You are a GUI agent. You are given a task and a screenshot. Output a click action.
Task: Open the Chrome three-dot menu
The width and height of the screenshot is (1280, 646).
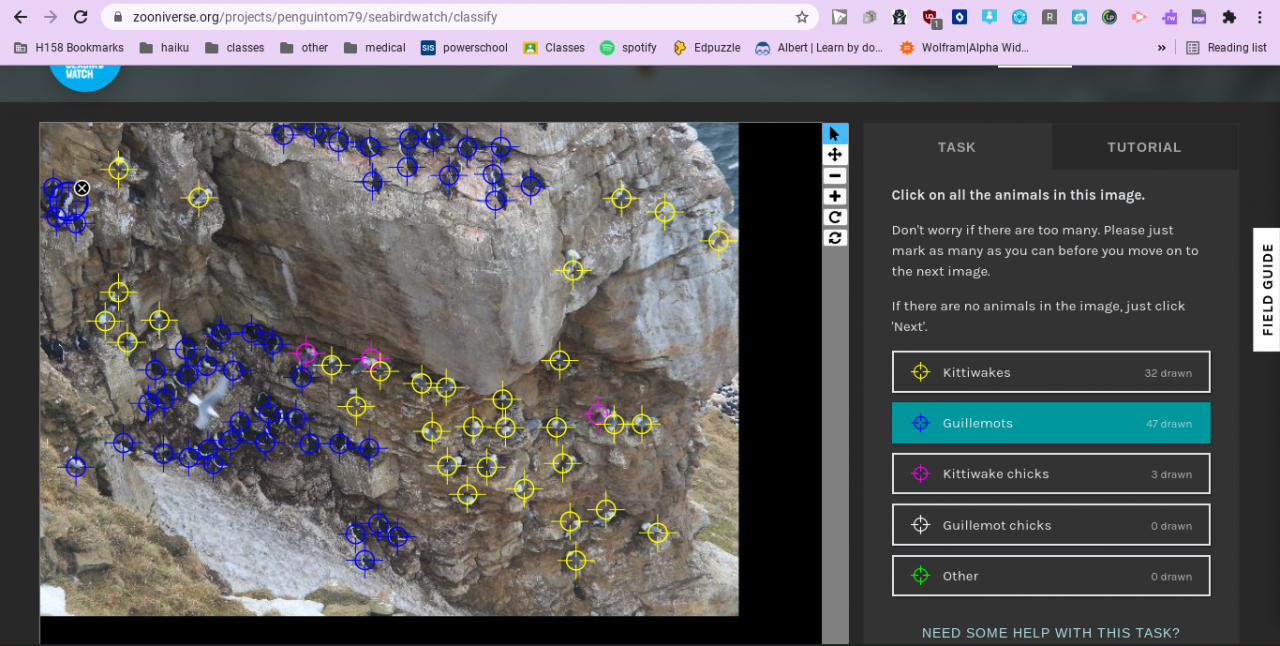(x=1259, y=17)
